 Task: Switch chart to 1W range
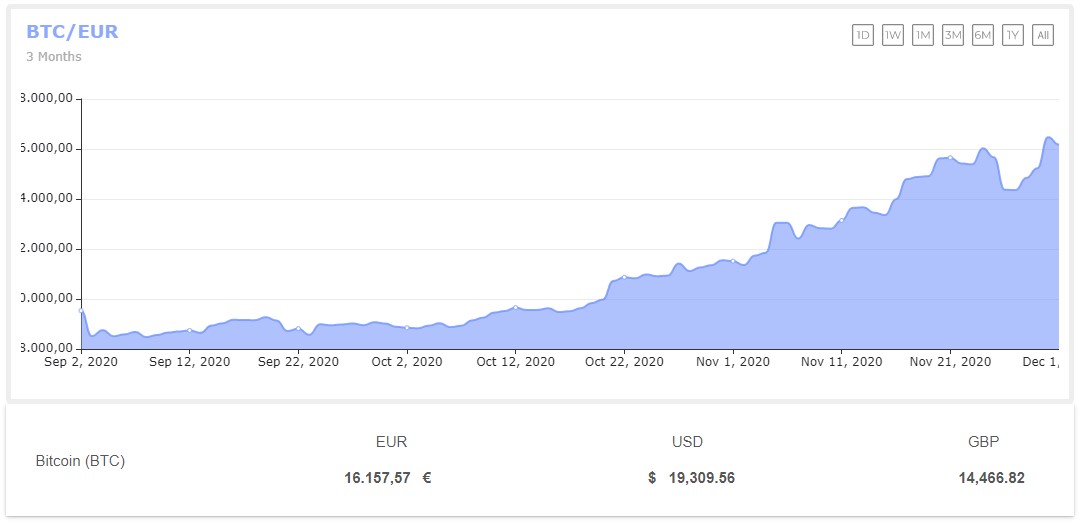click(893, 35)
